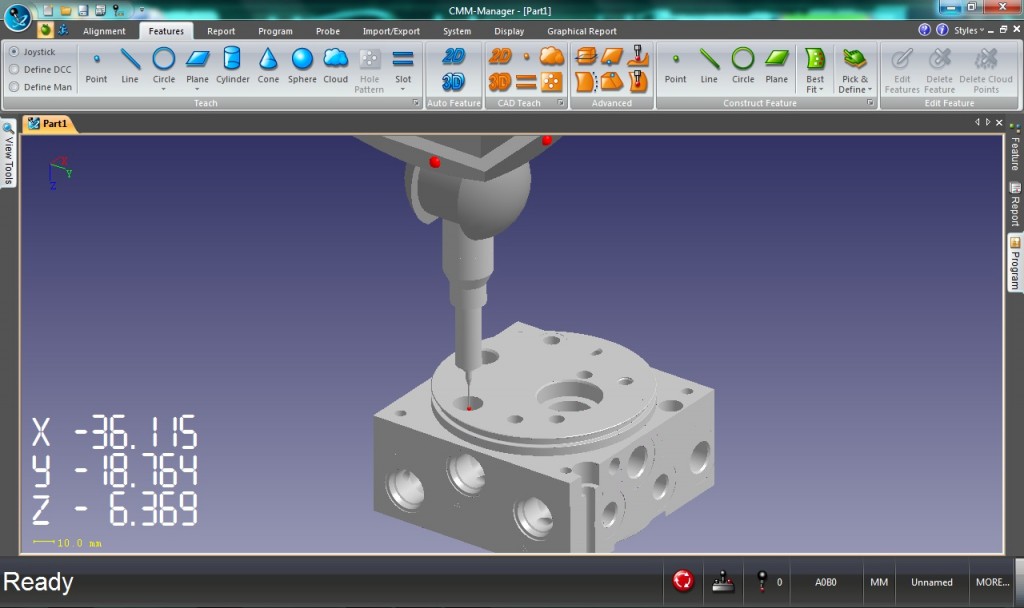Screen dimensions: 1024x608
Task: Click the orange 3D CAD Teach icon
Action: pos(500,82)
